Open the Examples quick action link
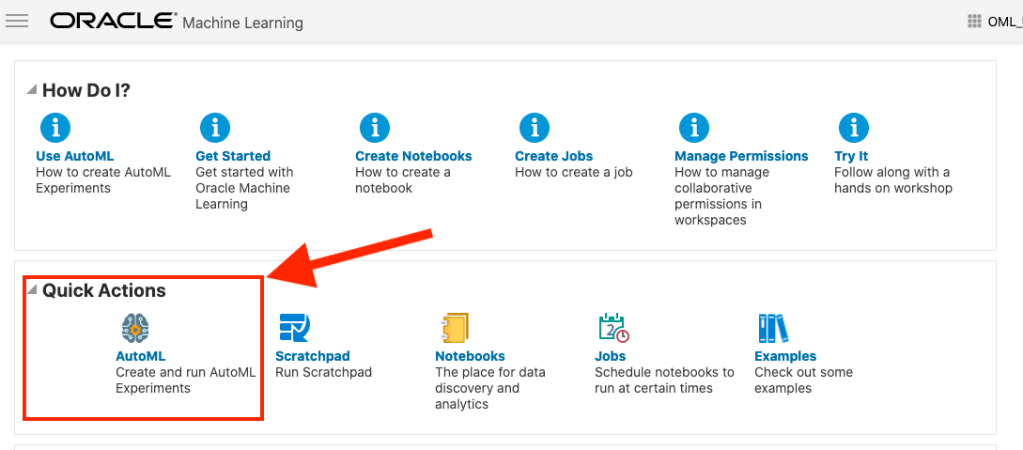 point(785,356)
